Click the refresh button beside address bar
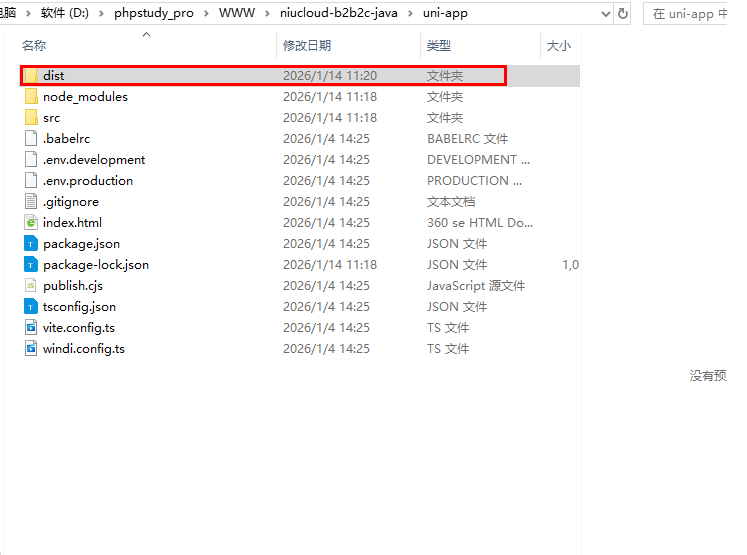This screenshot has height=555, width=747. point(624,14)
